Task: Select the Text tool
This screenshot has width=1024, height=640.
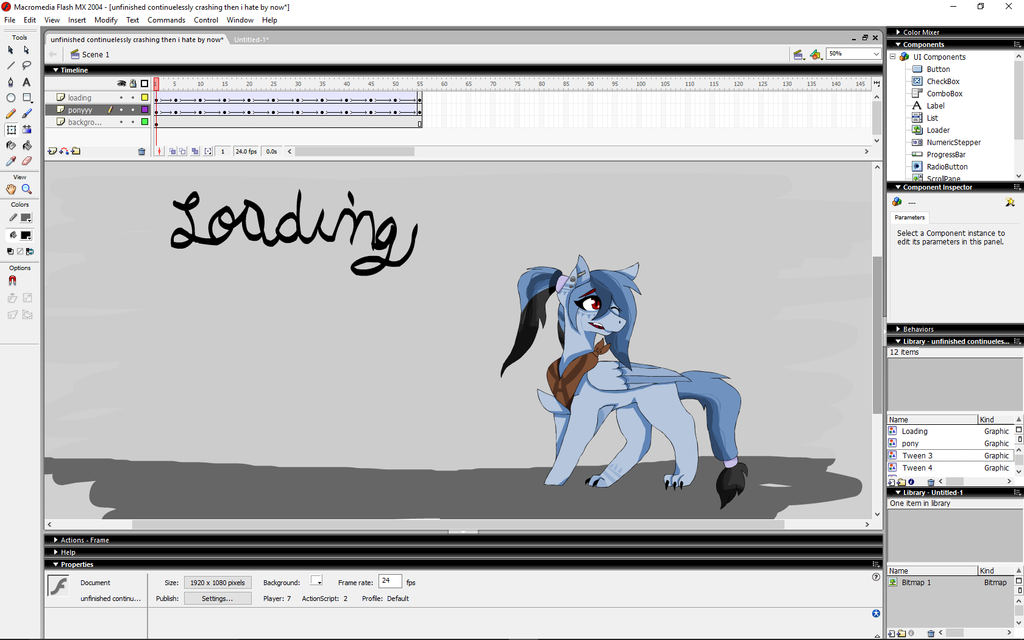Action: [x=27, y=82]
